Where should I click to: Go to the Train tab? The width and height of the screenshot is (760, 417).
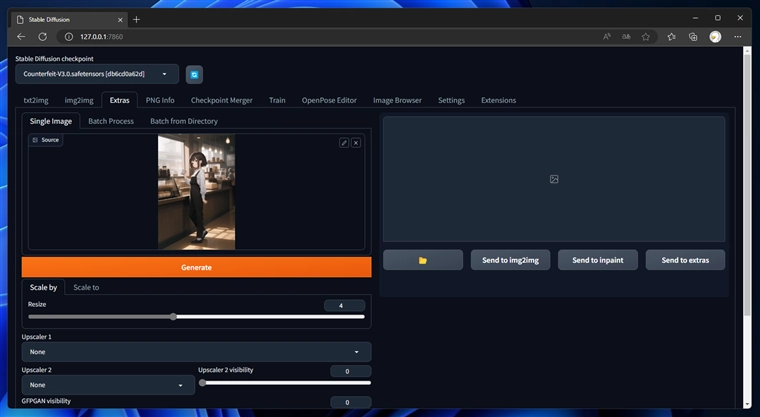click(x=277, y=100)
